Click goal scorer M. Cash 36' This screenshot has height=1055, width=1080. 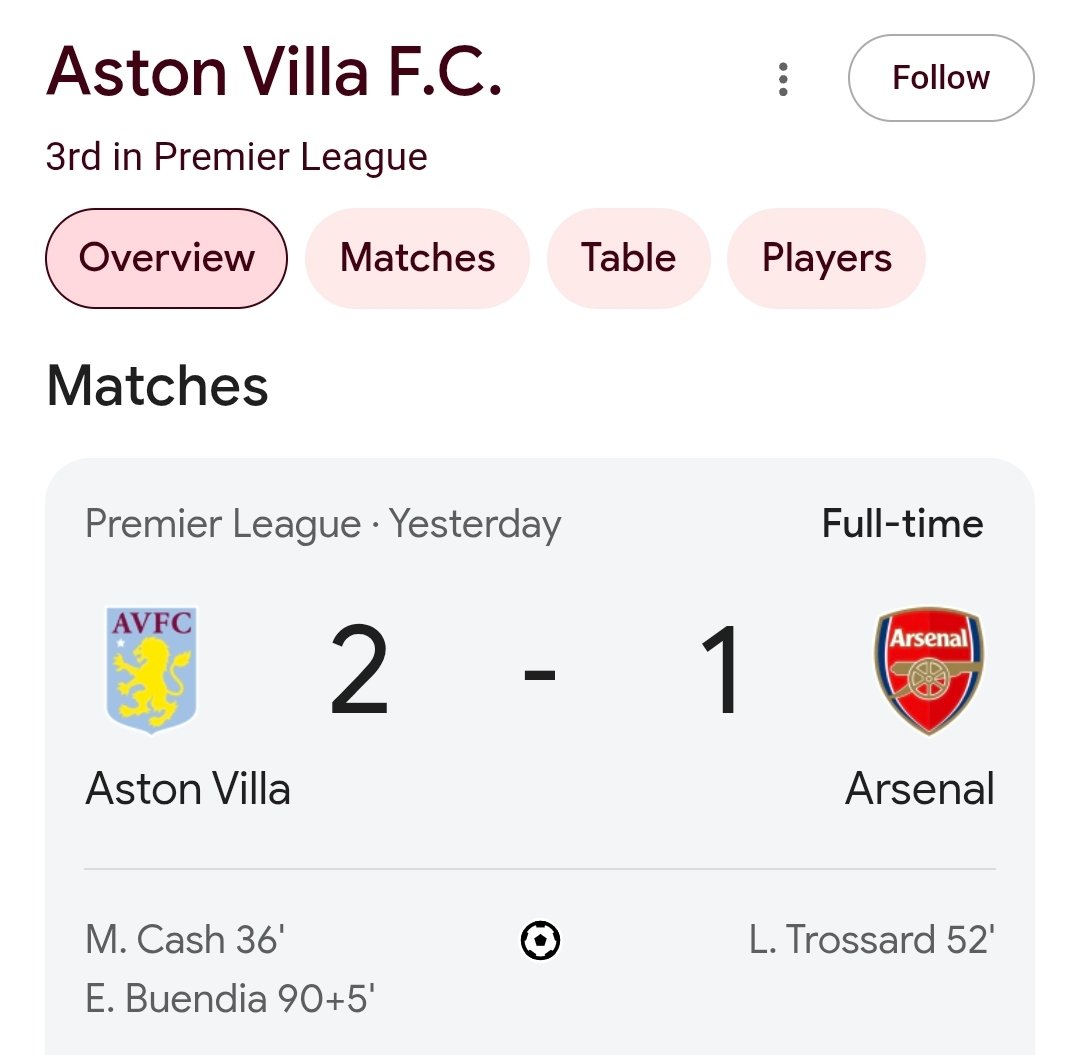pos(186,940)
